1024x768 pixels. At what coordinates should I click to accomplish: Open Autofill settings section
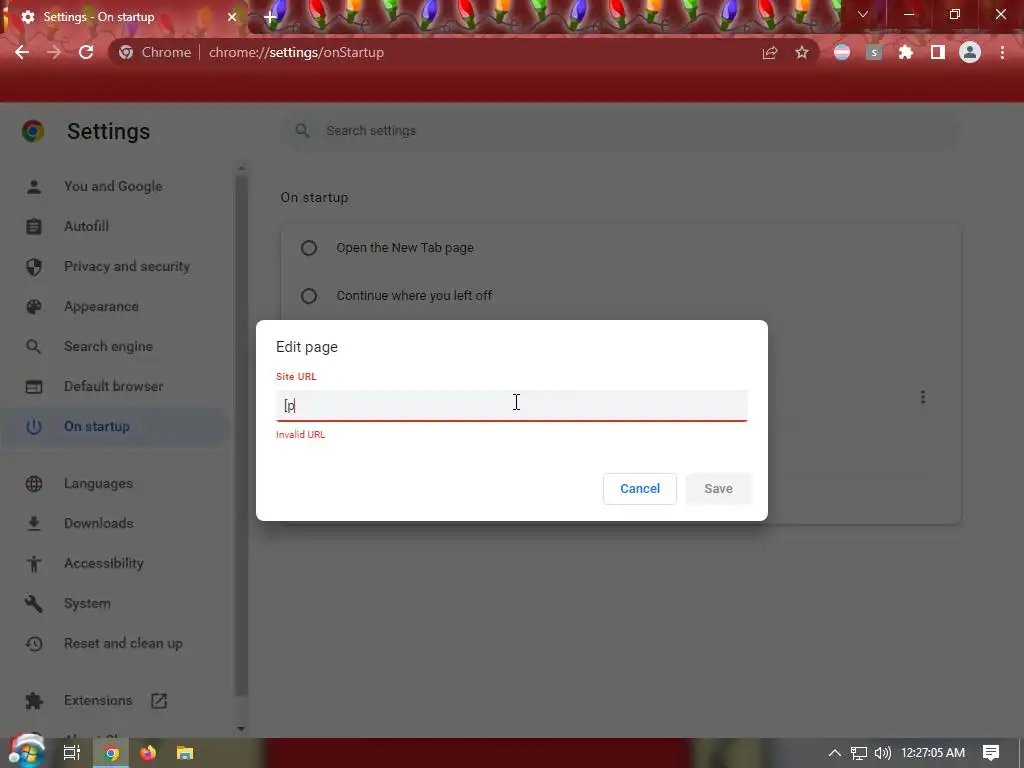[x=86, y=226]
